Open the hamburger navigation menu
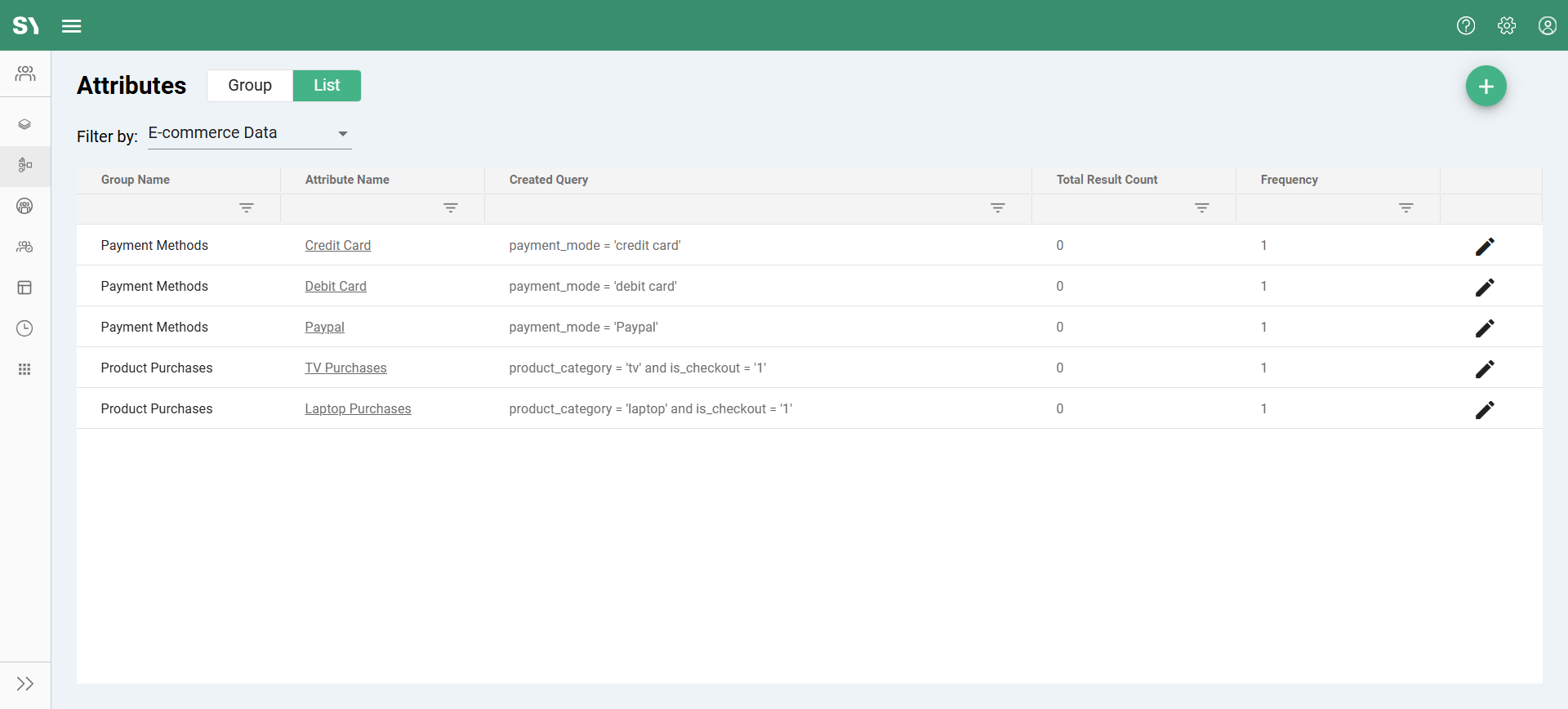Screen dimensions: 1568x709 pyautogui.click(x=72, y=26)
